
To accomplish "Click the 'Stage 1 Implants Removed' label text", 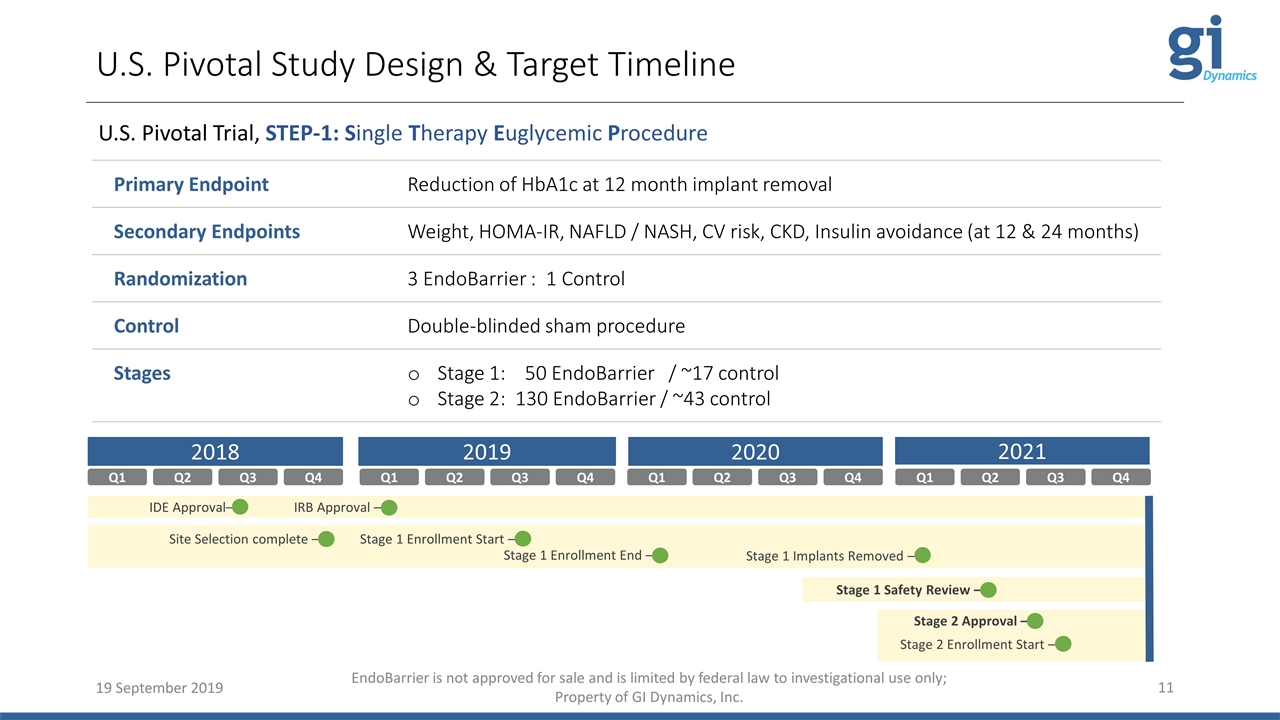I will point(825,557).
